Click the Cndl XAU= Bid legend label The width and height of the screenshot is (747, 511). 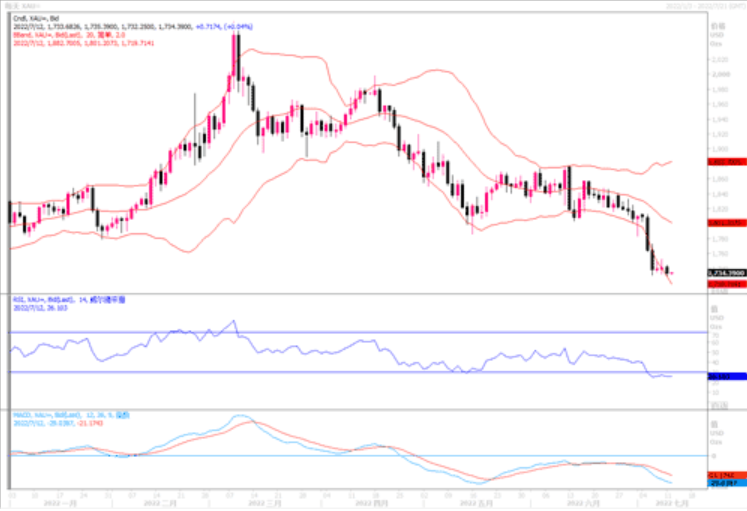[x=36, y=19]
